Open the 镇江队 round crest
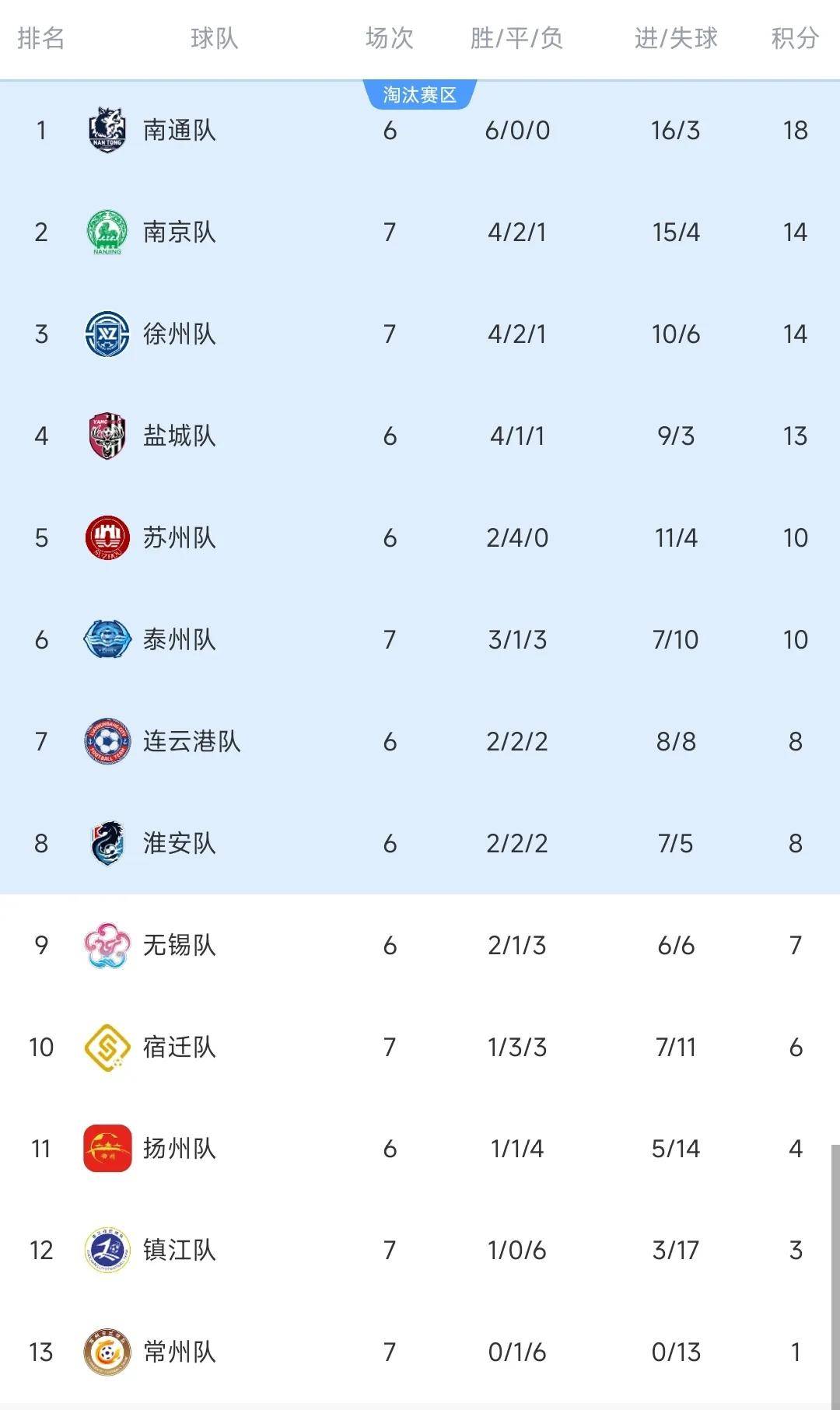Viewport: 840px width, 1410px height. (107, 1251)
